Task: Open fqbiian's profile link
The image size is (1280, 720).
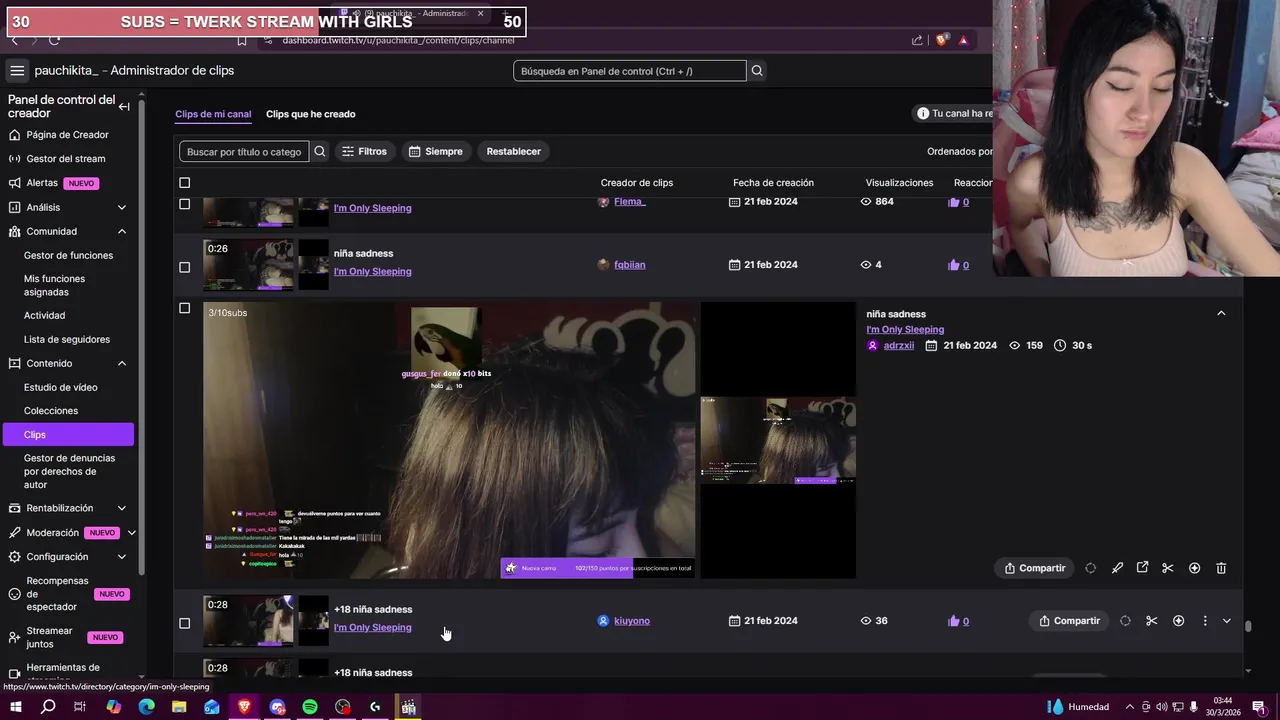Action: click(x=630, y=265)
